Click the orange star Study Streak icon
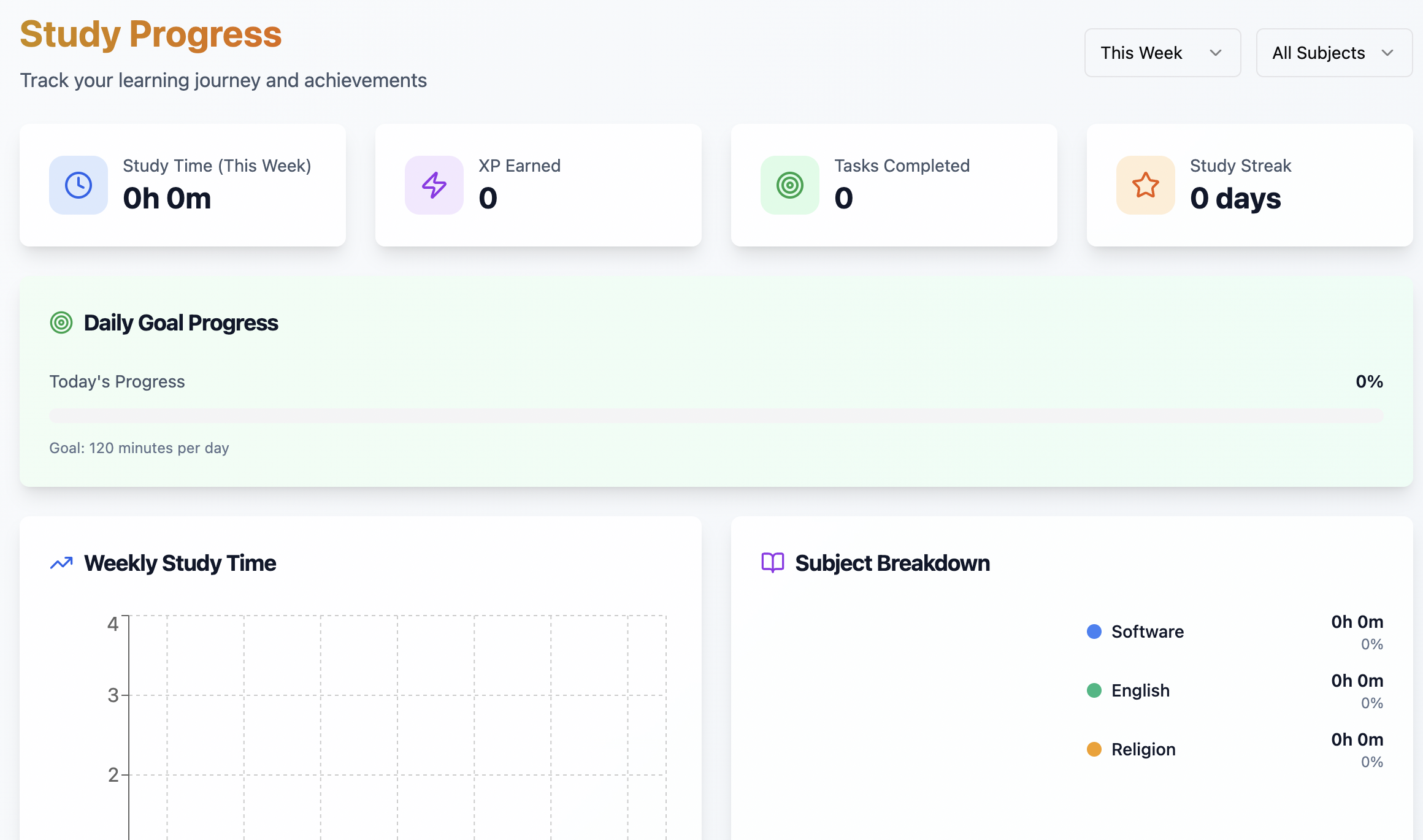Image resolution: width=1423 pixels, height=840 pixels. (x=1146, y=185)
